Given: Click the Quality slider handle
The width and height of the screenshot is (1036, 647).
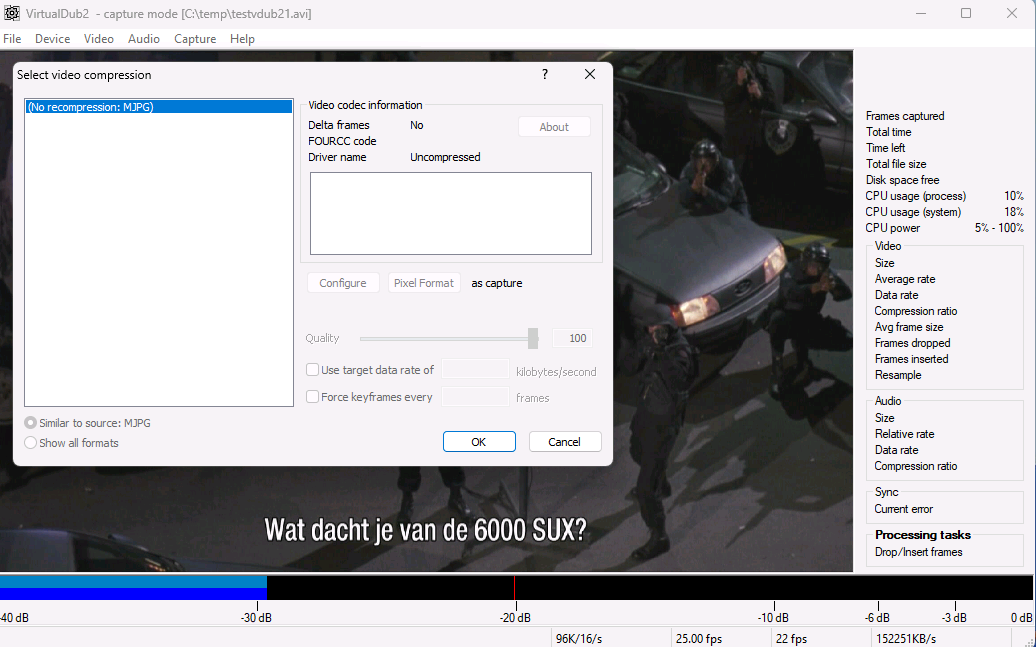Looking at the screenshot, I should [533, 338].
